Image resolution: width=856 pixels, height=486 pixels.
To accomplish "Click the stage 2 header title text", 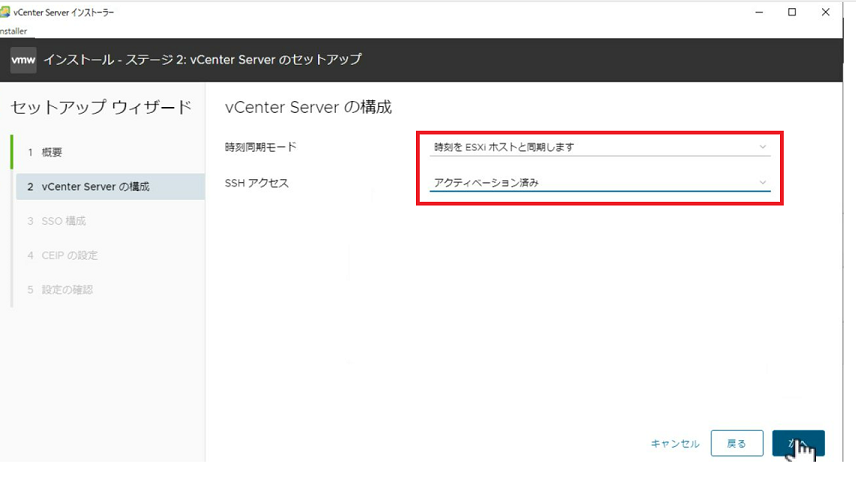I will coord(203,60).
